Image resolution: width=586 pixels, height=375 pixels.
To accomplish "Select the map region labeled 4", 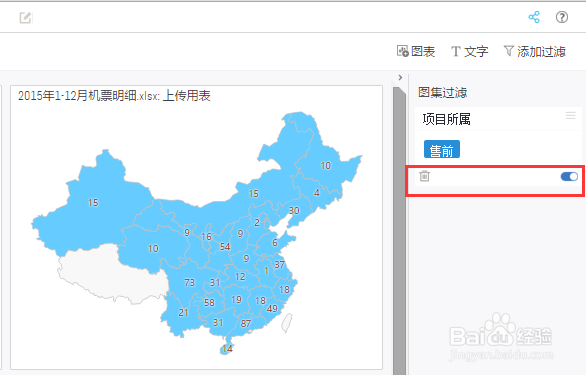I will click(317, 193).
